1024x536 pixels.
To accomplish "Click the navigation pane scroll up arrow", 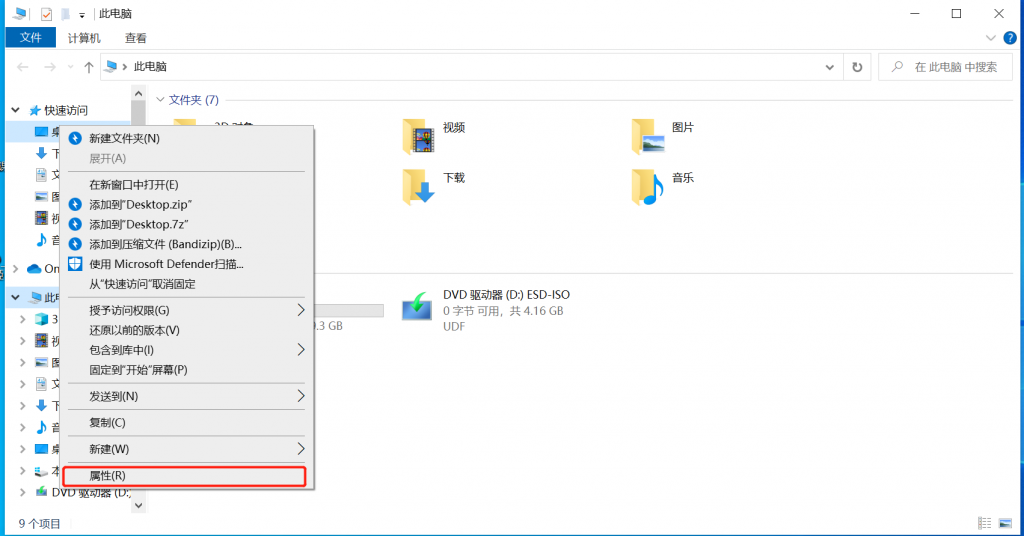I will click(138, 94).
